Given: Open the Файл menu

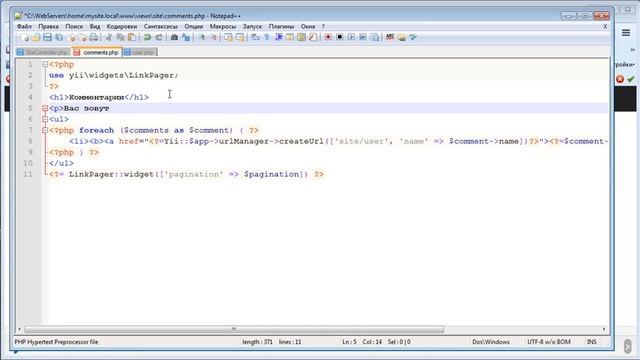Looking at the screenshot, I should tap(24, 27).
